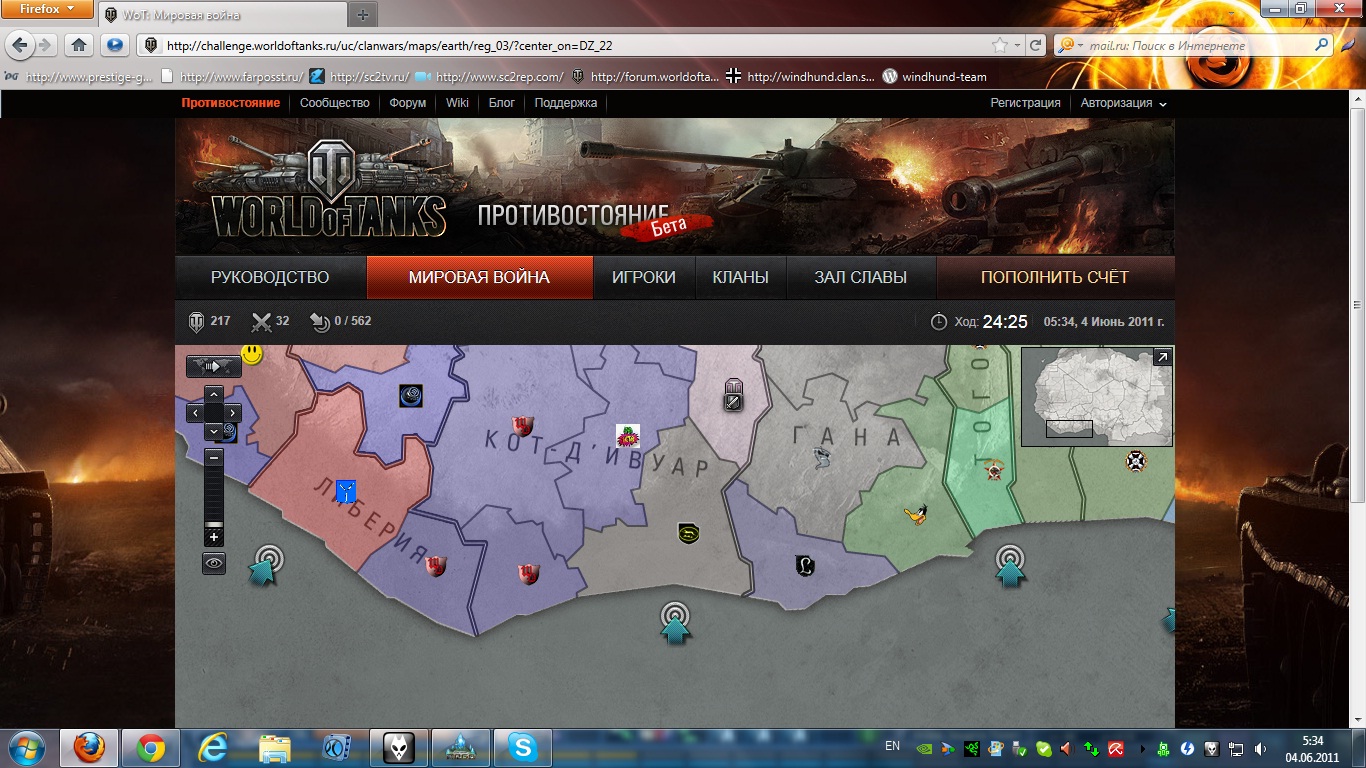This screenshot has width=1366, height=768.
Task: Open Skype from the taskbar
Action: coord(522,747)
